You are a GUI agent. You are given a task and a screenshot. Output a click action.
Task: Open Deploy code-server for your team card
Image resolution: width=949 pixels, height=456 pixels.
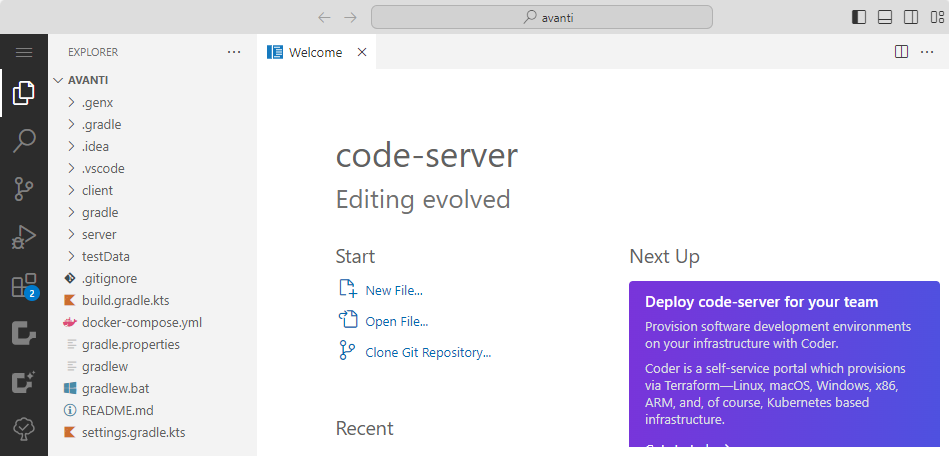(784, 364)
